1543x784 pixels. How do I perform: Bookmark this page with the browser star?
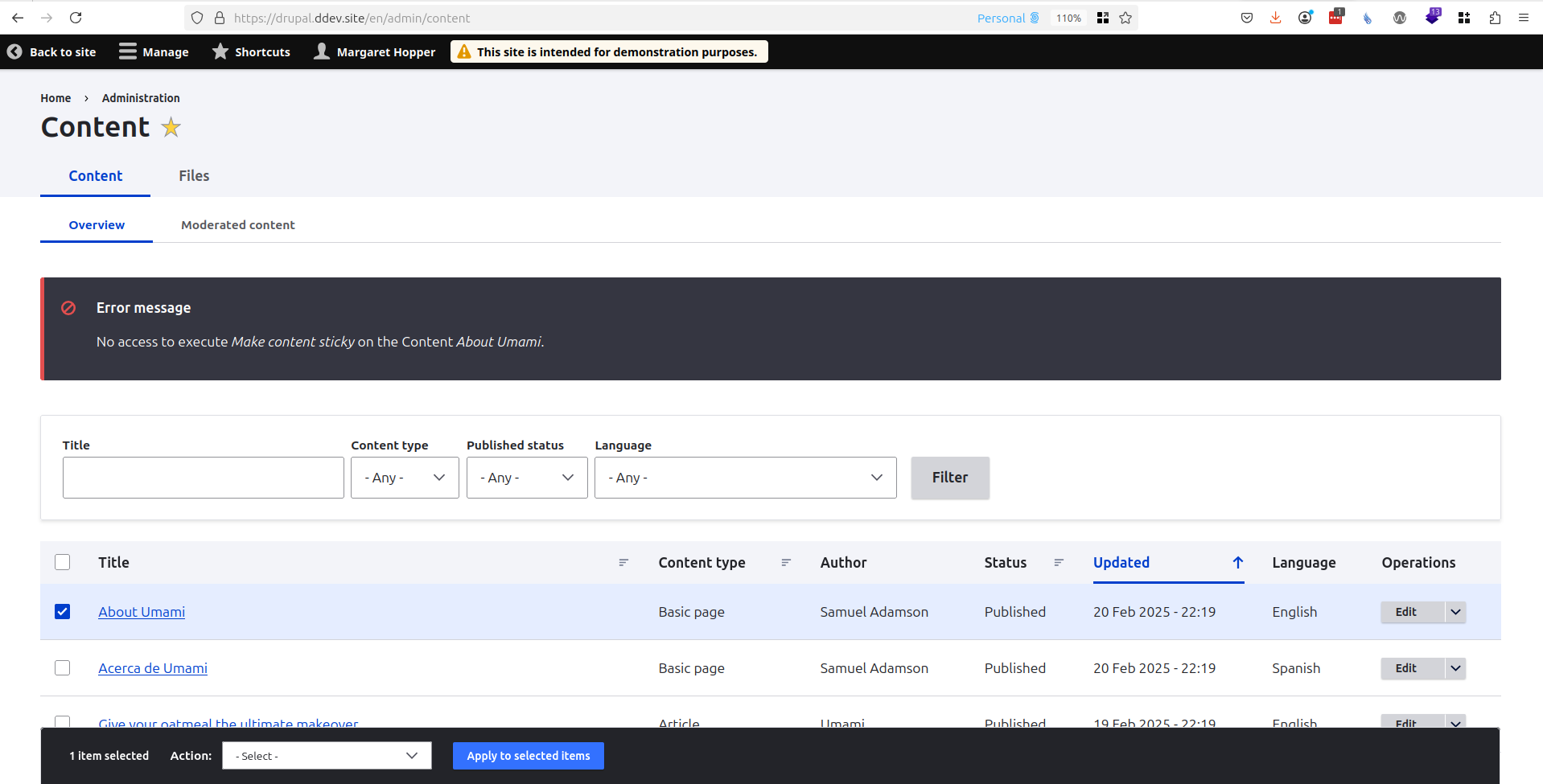[1125, 18]
